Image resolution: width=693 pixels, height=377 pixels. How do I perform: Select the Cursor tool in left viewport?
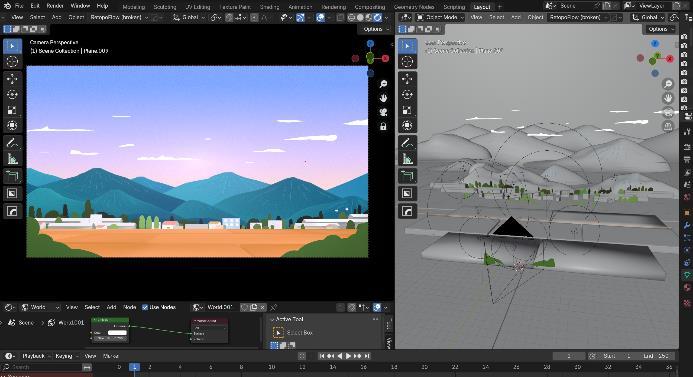click(12, 61)
